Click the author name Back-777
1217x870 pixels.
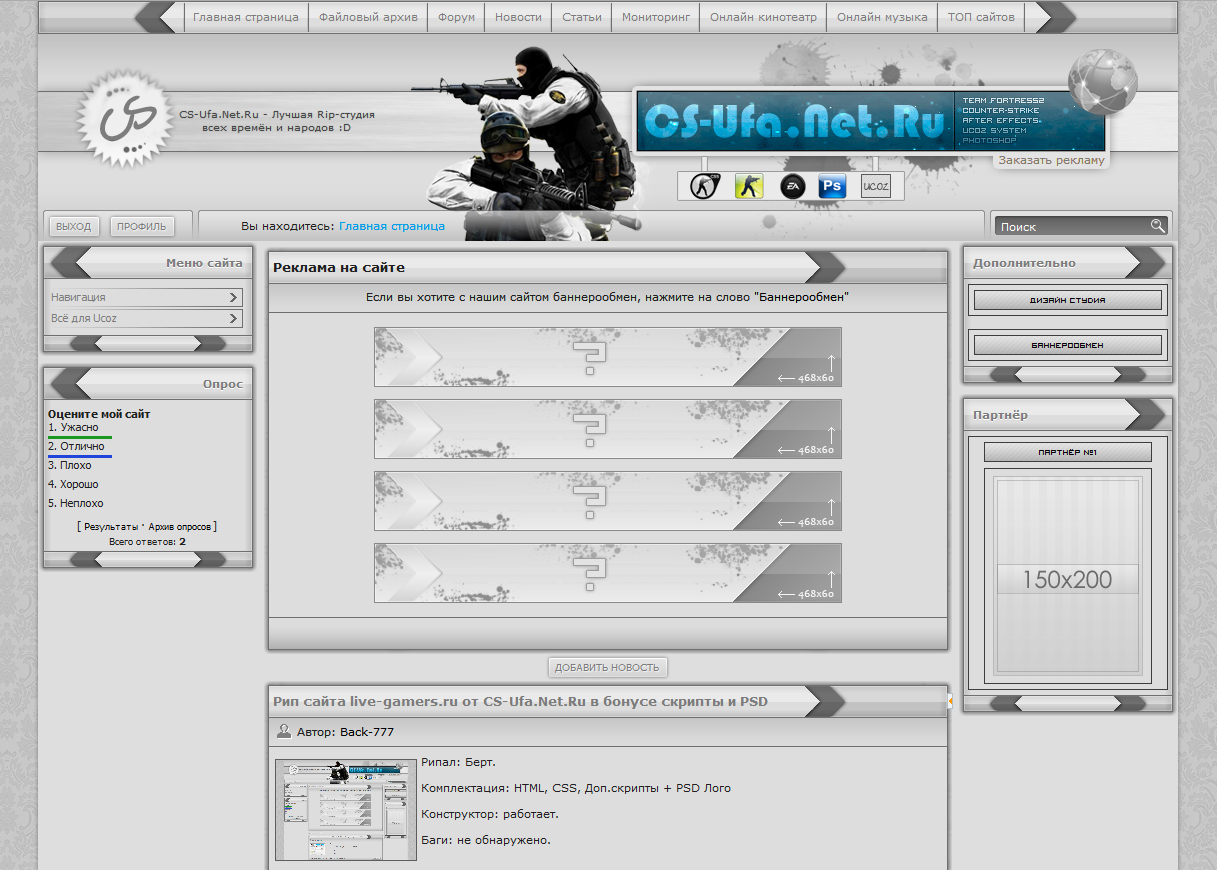[367, 732]
